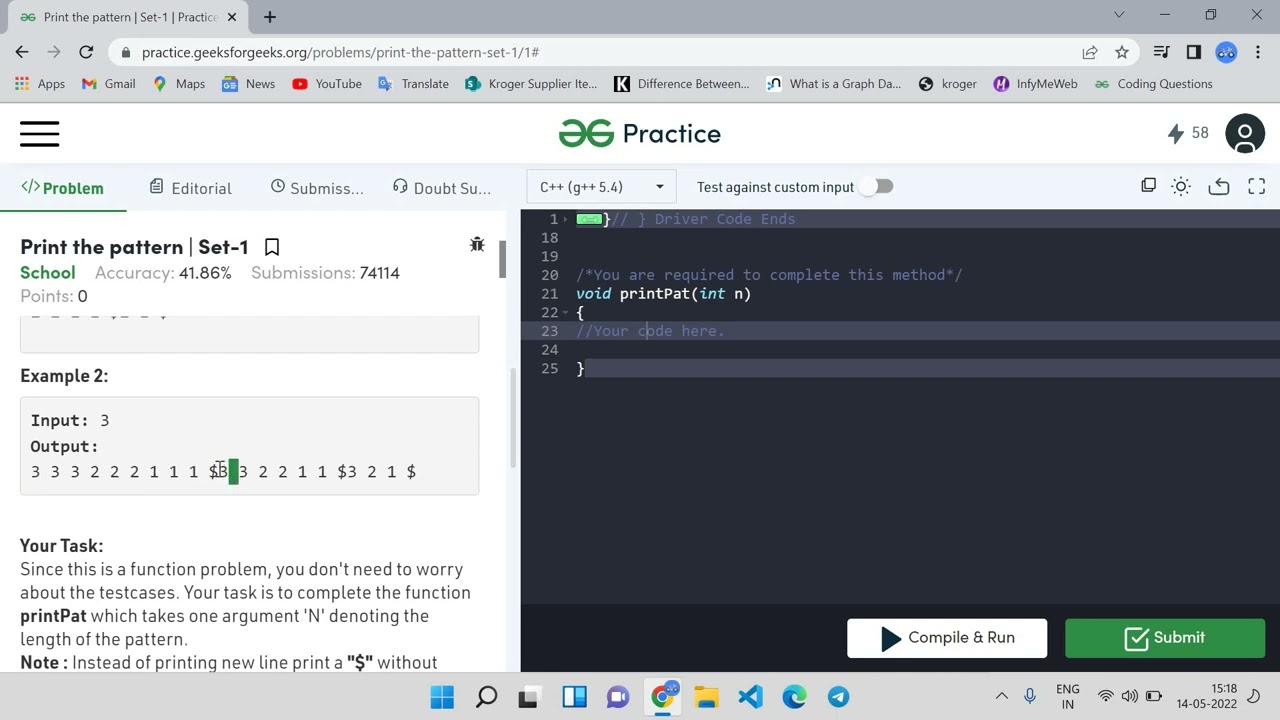
Task: Open the Doubt Support tab
Action: (x=441, y=188)
